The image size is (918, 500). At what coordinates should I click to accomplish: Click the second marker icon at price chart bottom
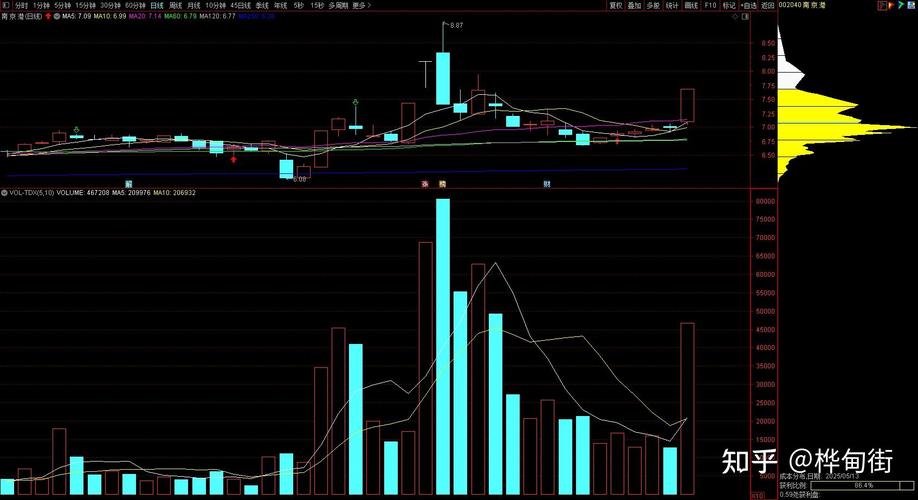point(424,184)
